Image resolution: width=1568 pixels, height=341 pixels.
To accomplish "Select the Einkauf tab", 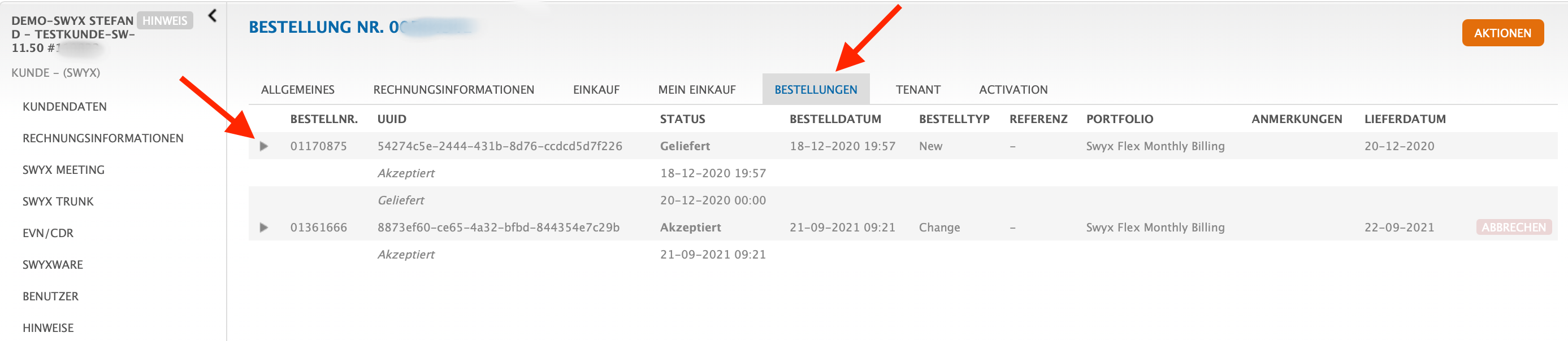I will [596, 90].
